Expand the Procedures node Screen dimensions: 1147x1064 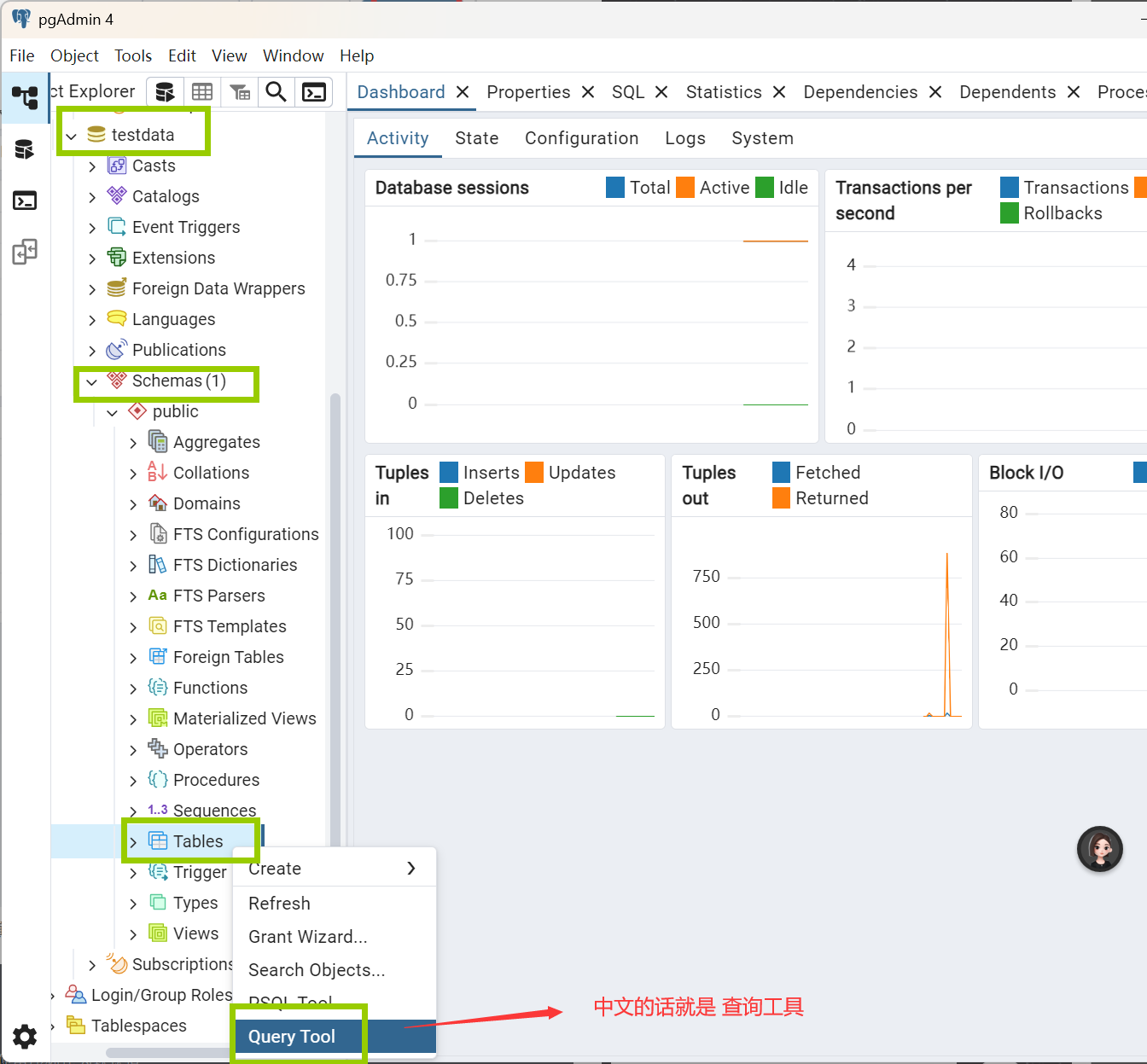click(133, 781)
